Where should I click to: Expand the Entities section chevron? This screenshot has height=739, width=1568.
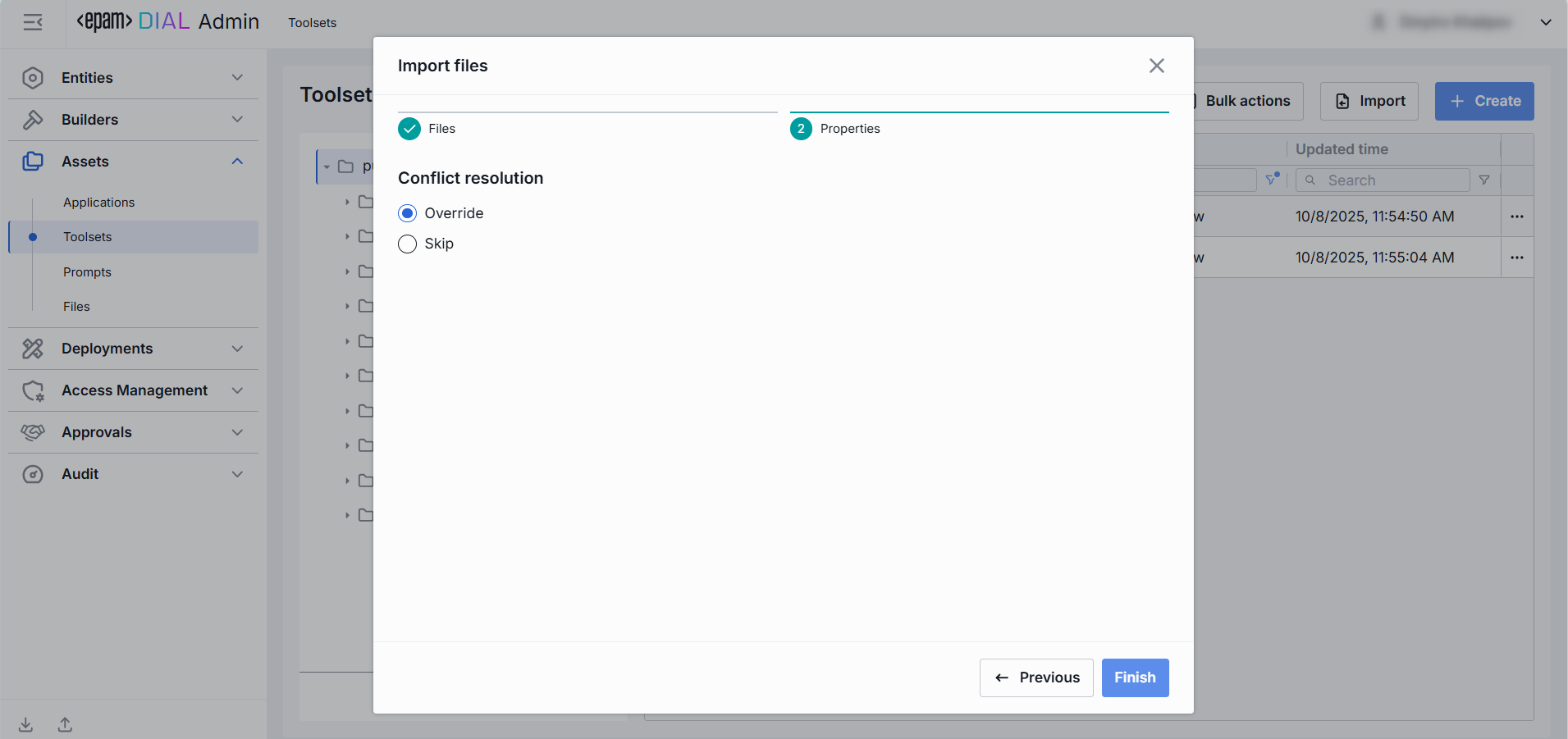tap(237, 78)
